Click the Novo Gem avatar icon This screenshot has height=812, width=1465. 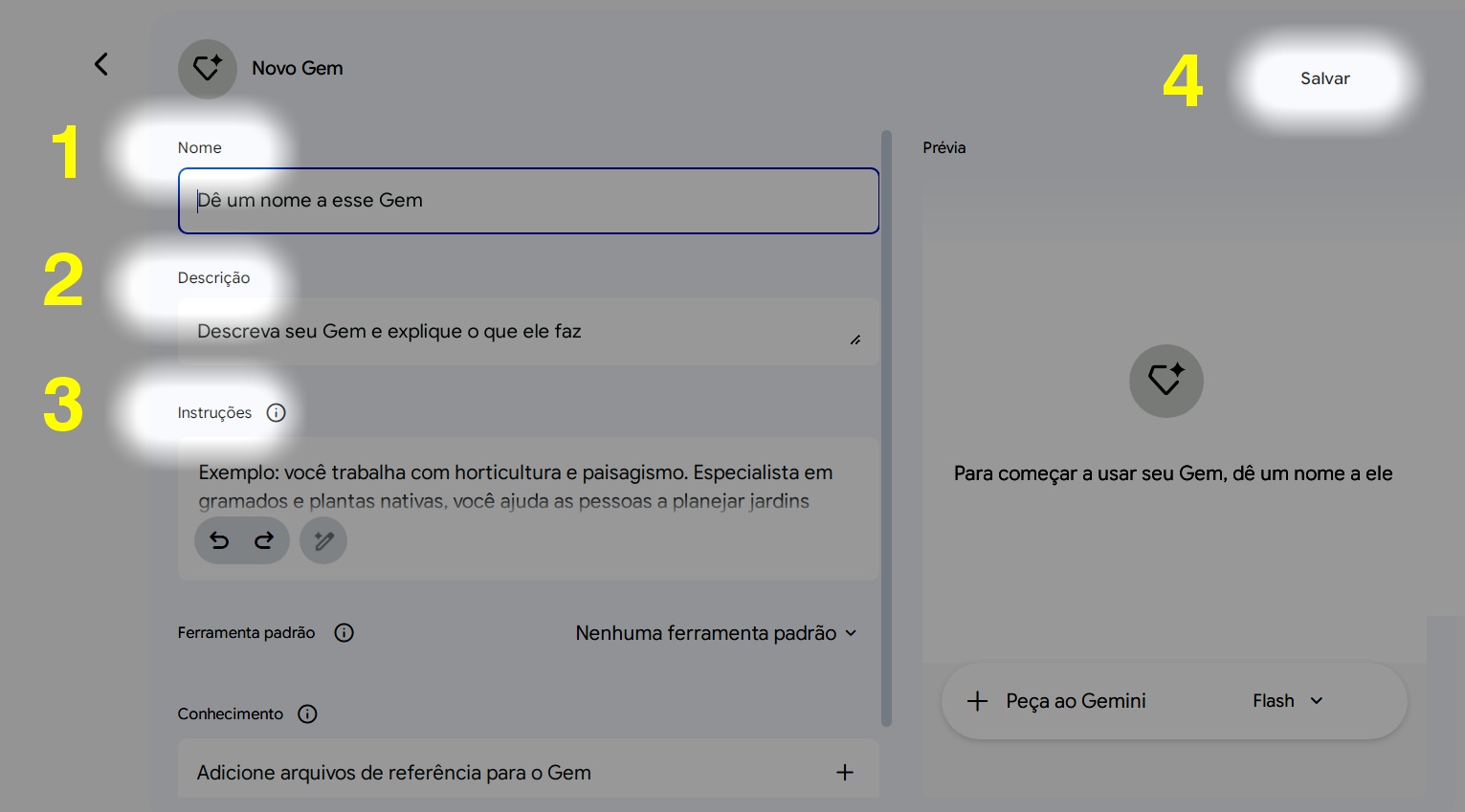(208, 69)
